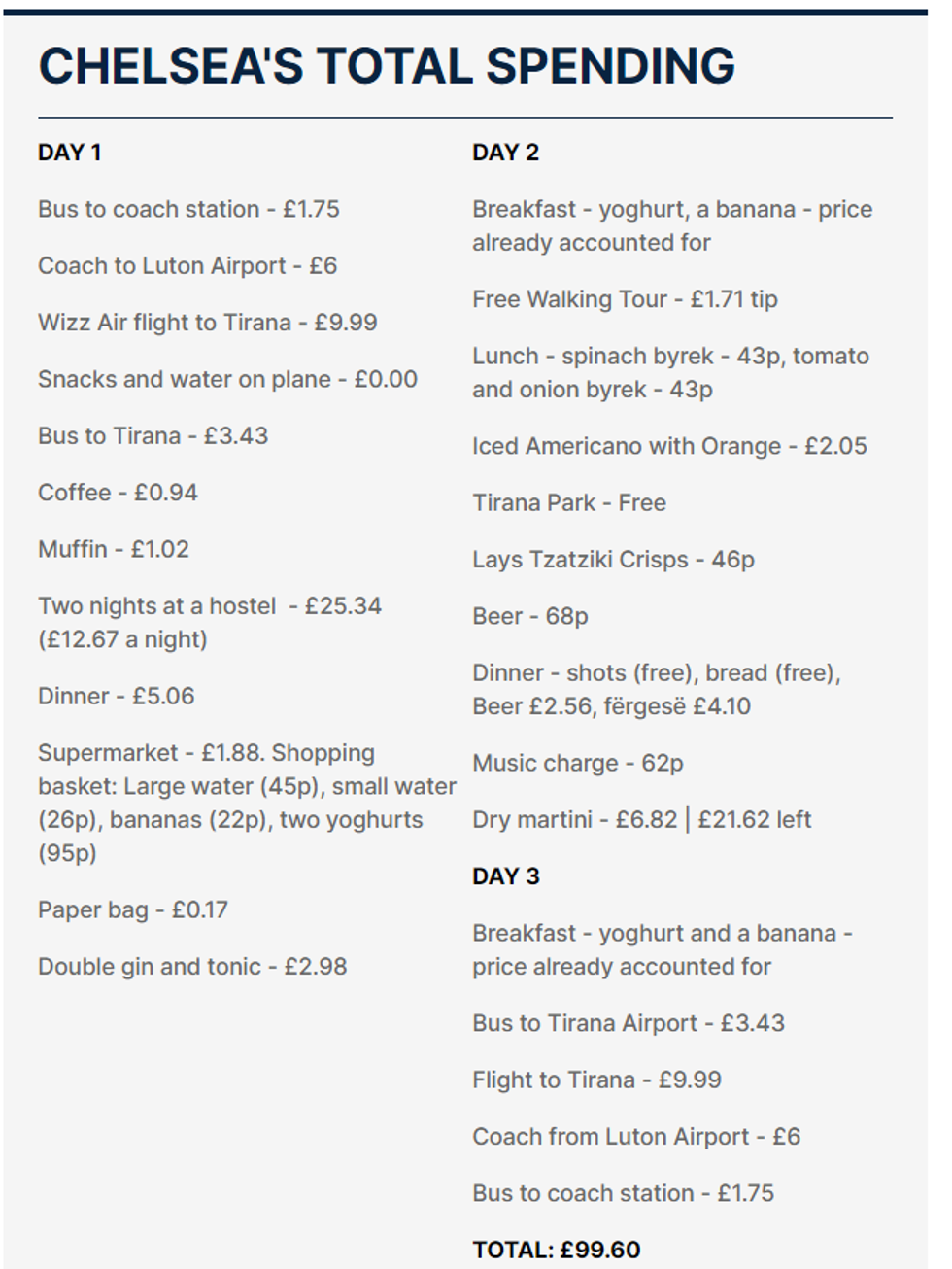Click the Coffee - £0.94 entry
Screen dimensions: 952x1269
coord(118,493)
